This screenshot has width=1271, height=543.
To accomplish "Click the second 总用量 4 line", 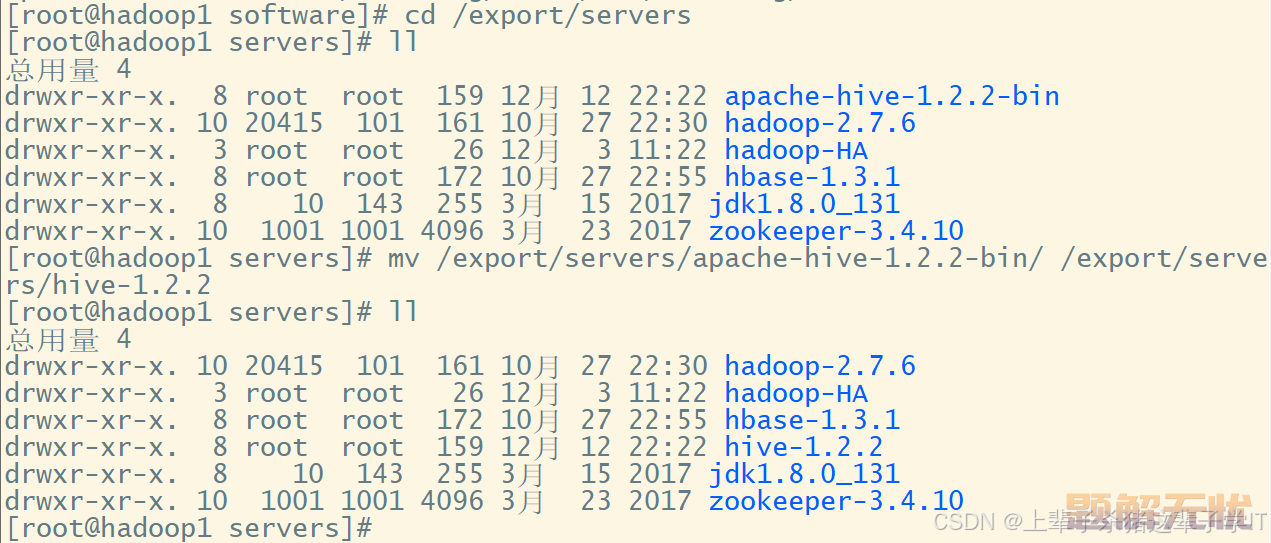I will coord(68,339).
